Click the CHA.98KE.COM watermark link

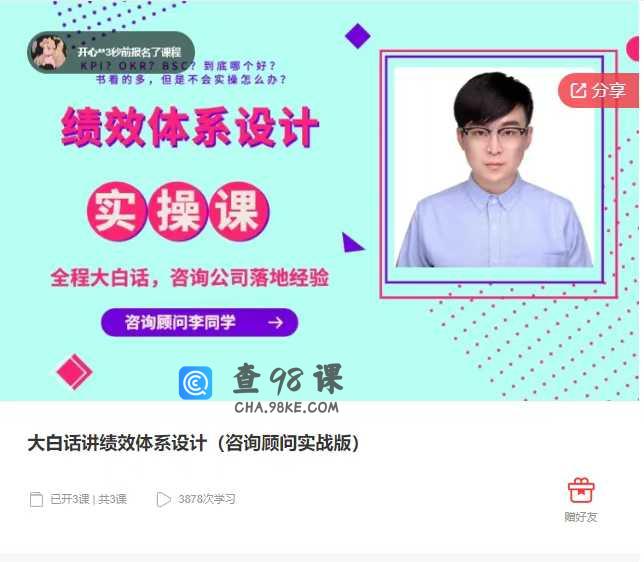[287, 408]
